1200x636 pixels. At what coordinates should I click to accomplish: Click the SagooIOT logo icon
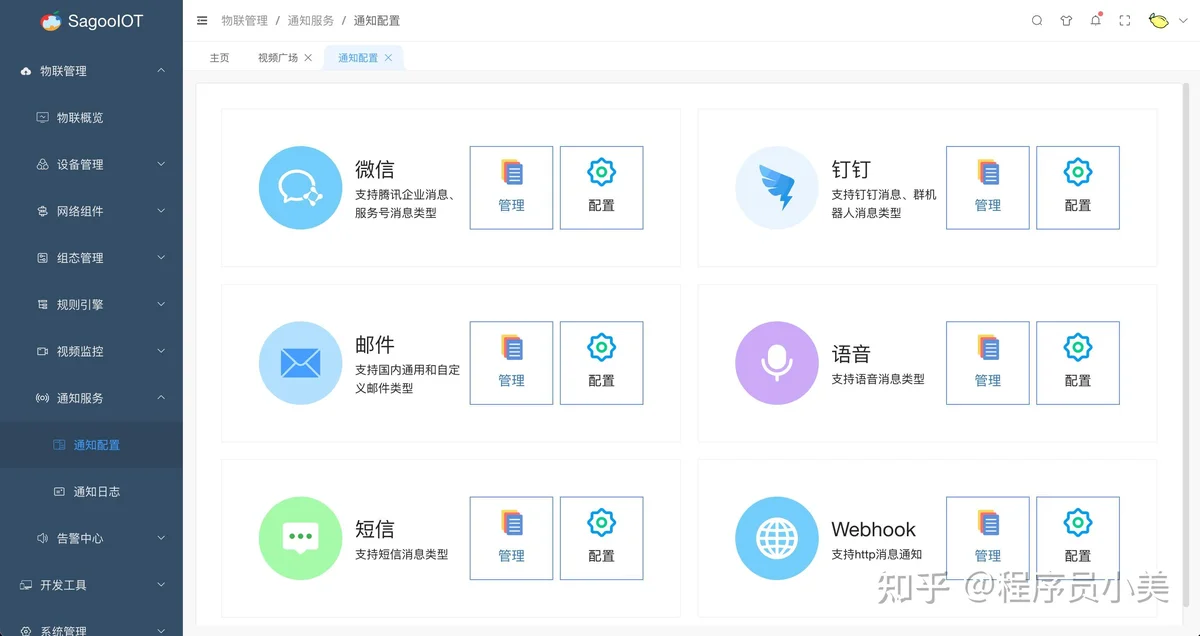pyautogui.click(x=51, y=21)
